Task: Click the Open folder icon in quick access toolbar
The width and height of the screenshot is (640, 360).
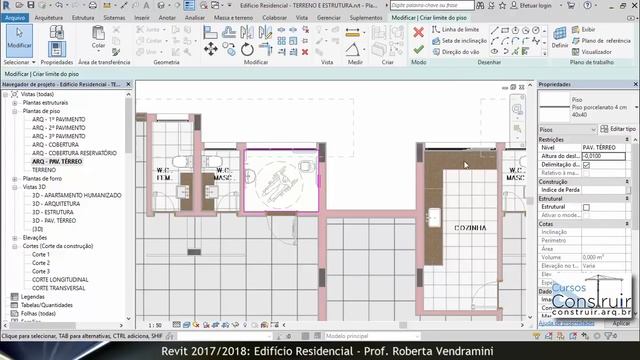Action: point(19,5)
